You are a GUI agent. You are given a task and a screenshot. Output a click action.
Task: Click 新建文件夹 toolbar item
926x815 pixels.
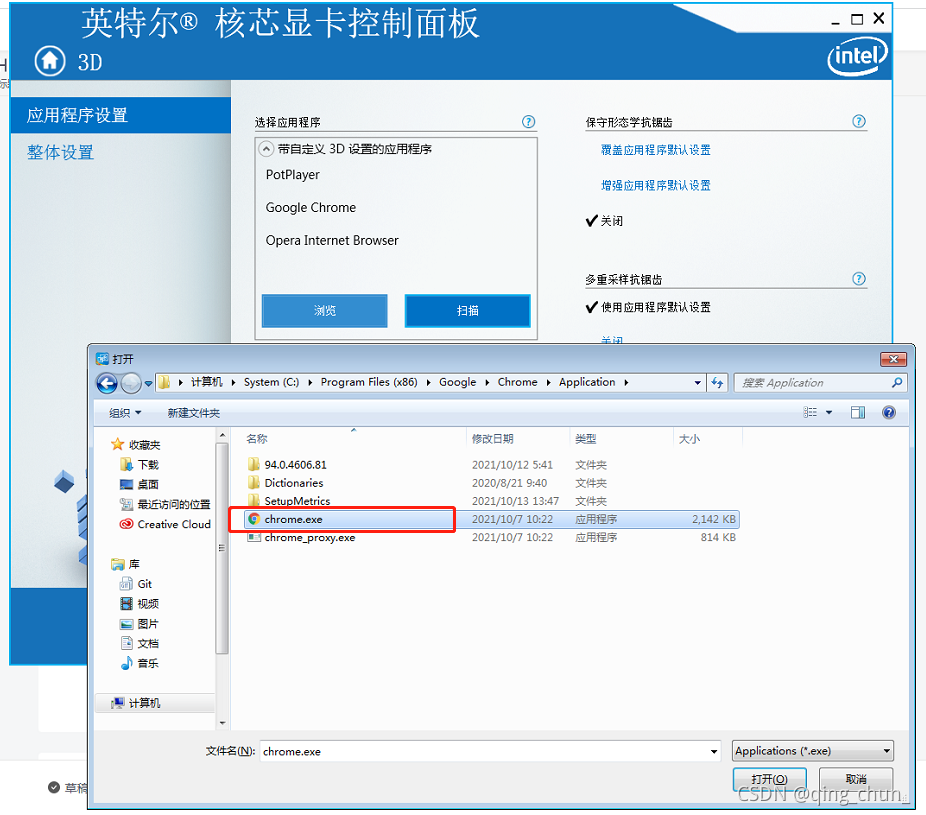[193, 413]
